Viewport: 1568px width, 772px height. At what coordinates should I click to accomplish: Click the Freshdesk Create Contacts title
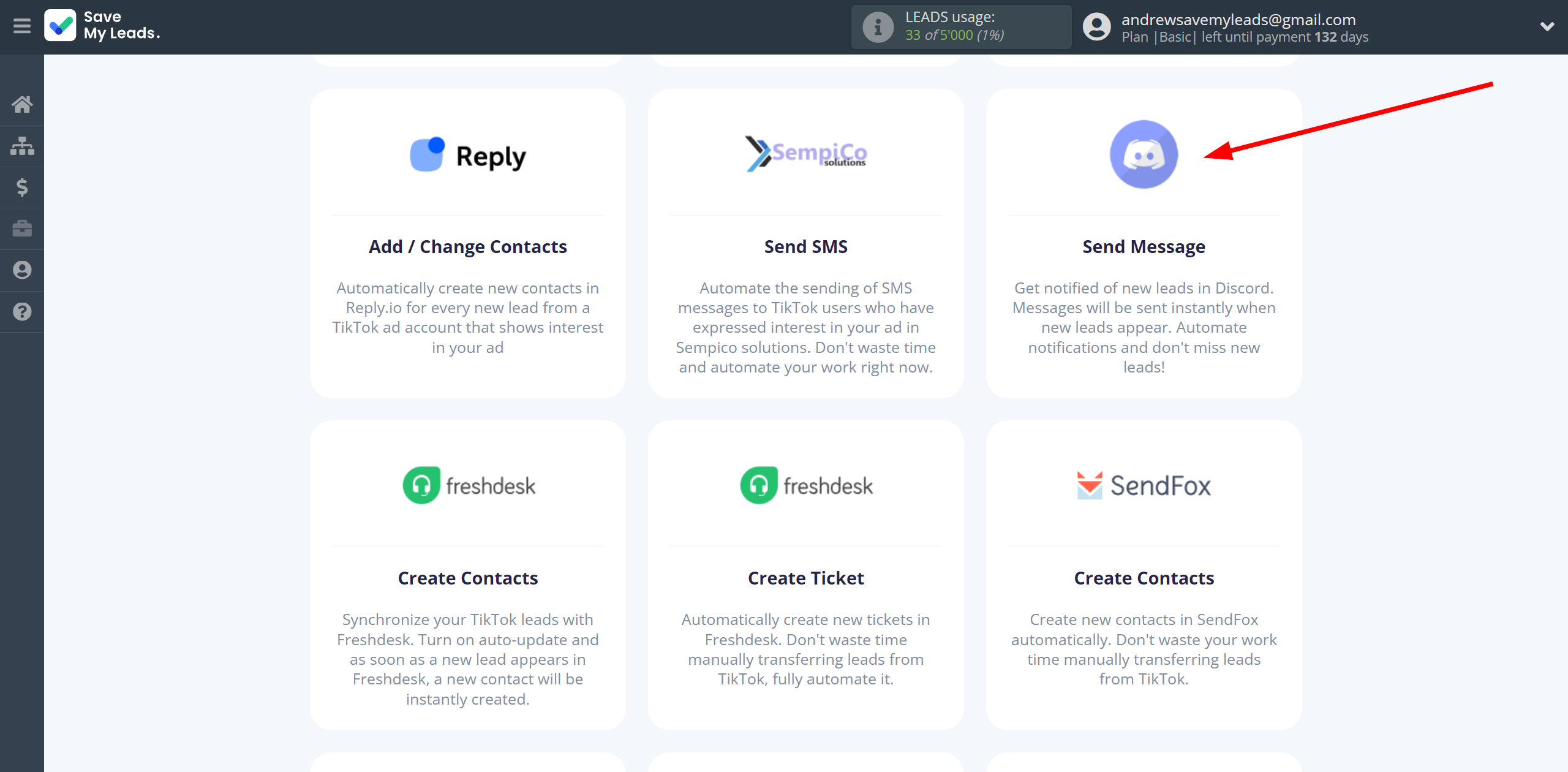pyautogui.click(x=468, y=578)
